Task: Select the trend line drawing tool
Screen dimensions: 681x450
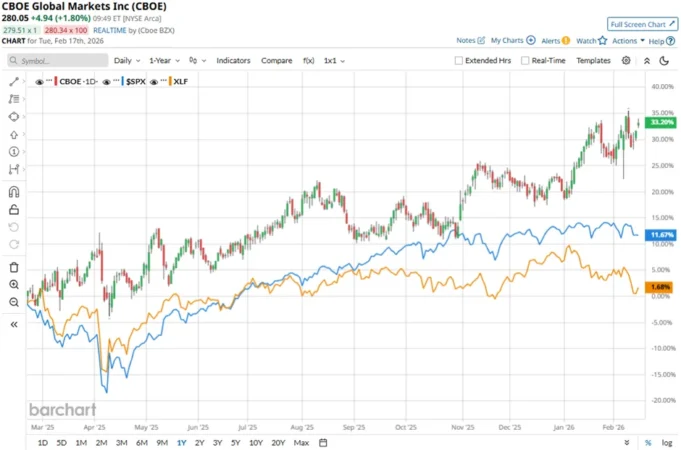Action: click(14, 81)
